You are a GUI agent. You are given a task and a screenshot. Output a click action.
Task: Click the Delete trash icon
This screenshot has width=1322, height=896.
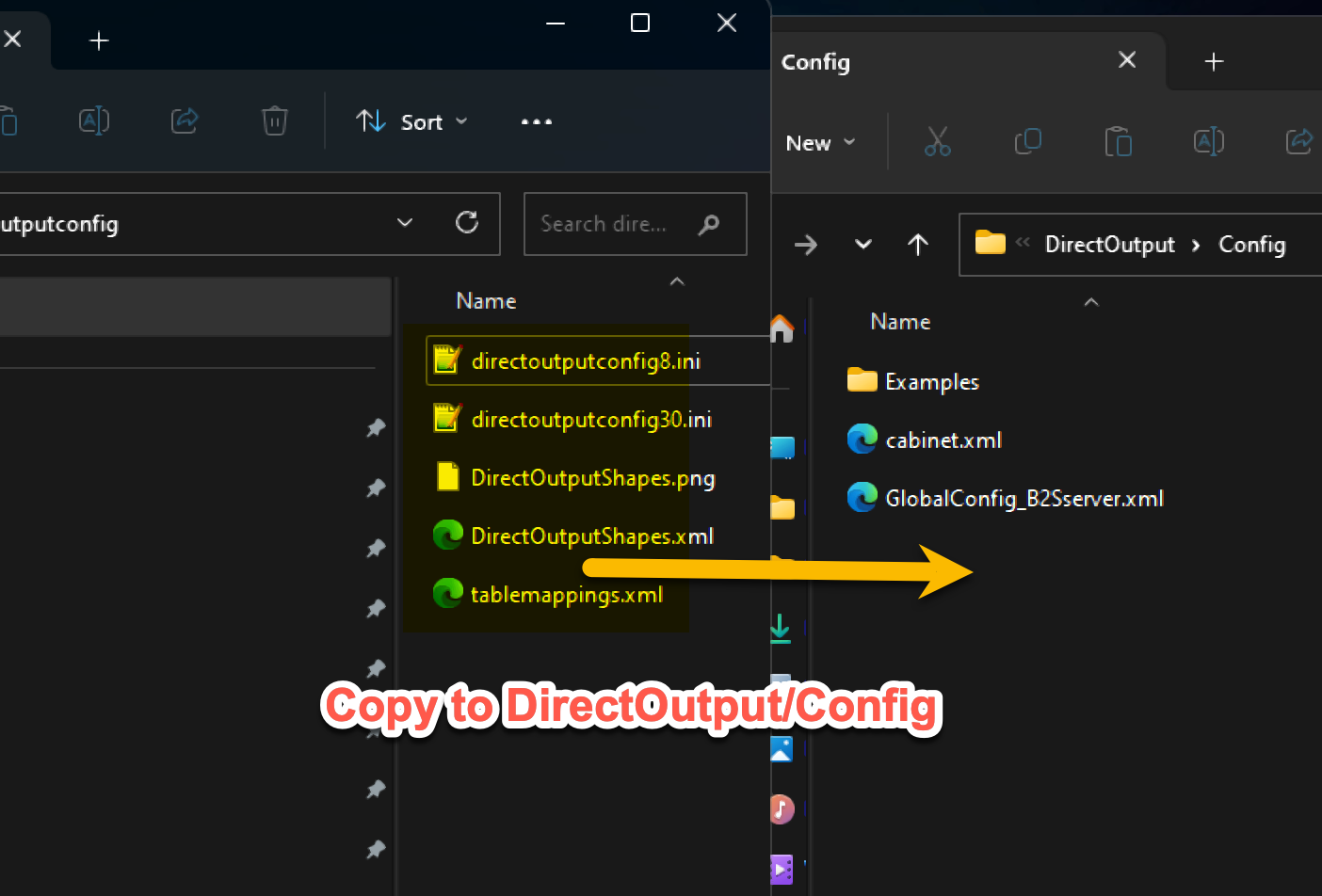[x=274, y=120]
